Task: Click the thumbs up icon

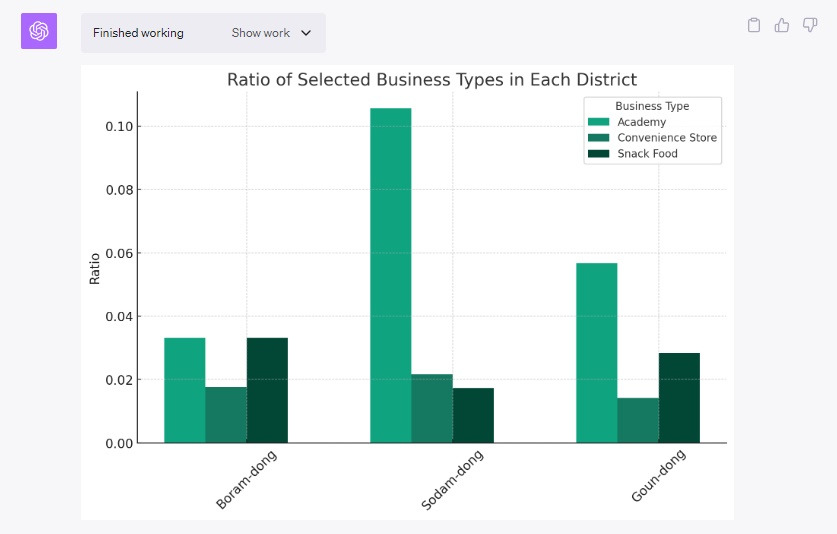Action: [782, 25]
